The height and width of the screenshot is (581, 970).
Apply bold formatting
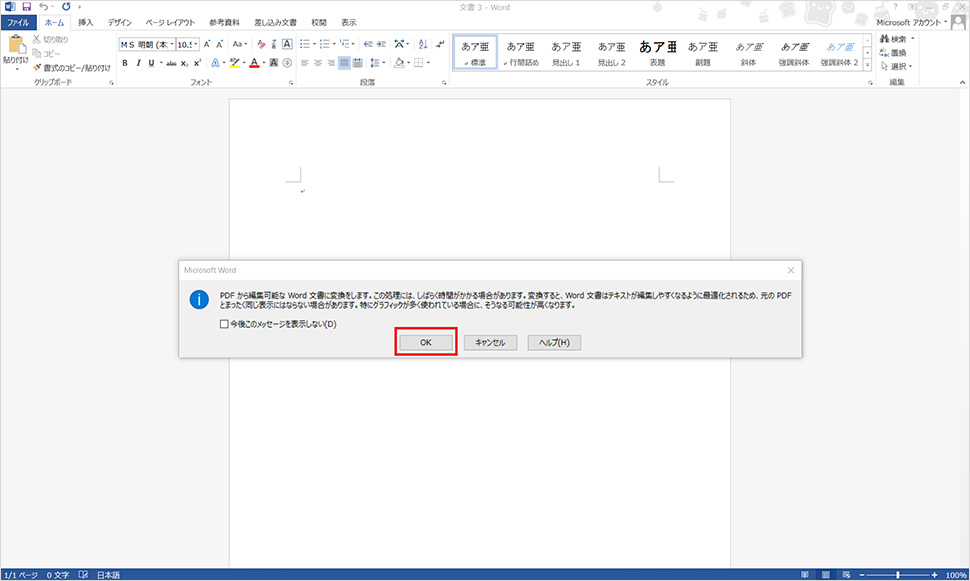pyautogui.click(x=125, y=63)
